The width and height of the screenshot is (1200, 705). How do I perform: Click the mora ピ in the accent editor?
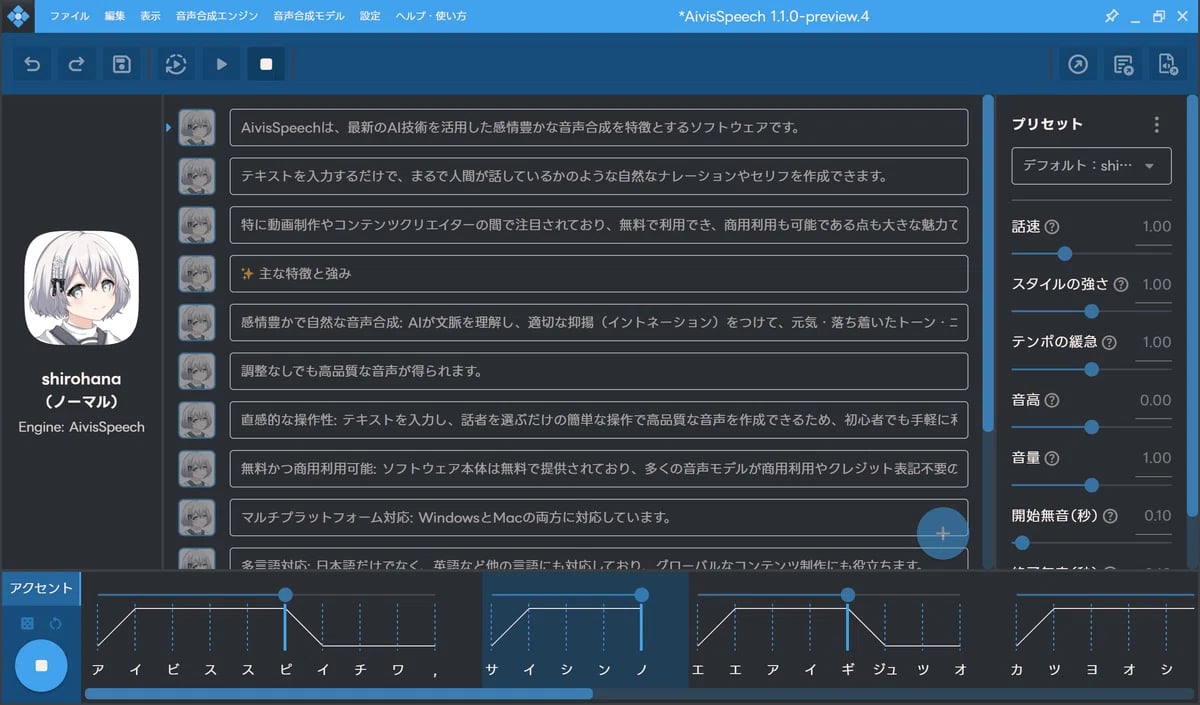coord(286,670)
